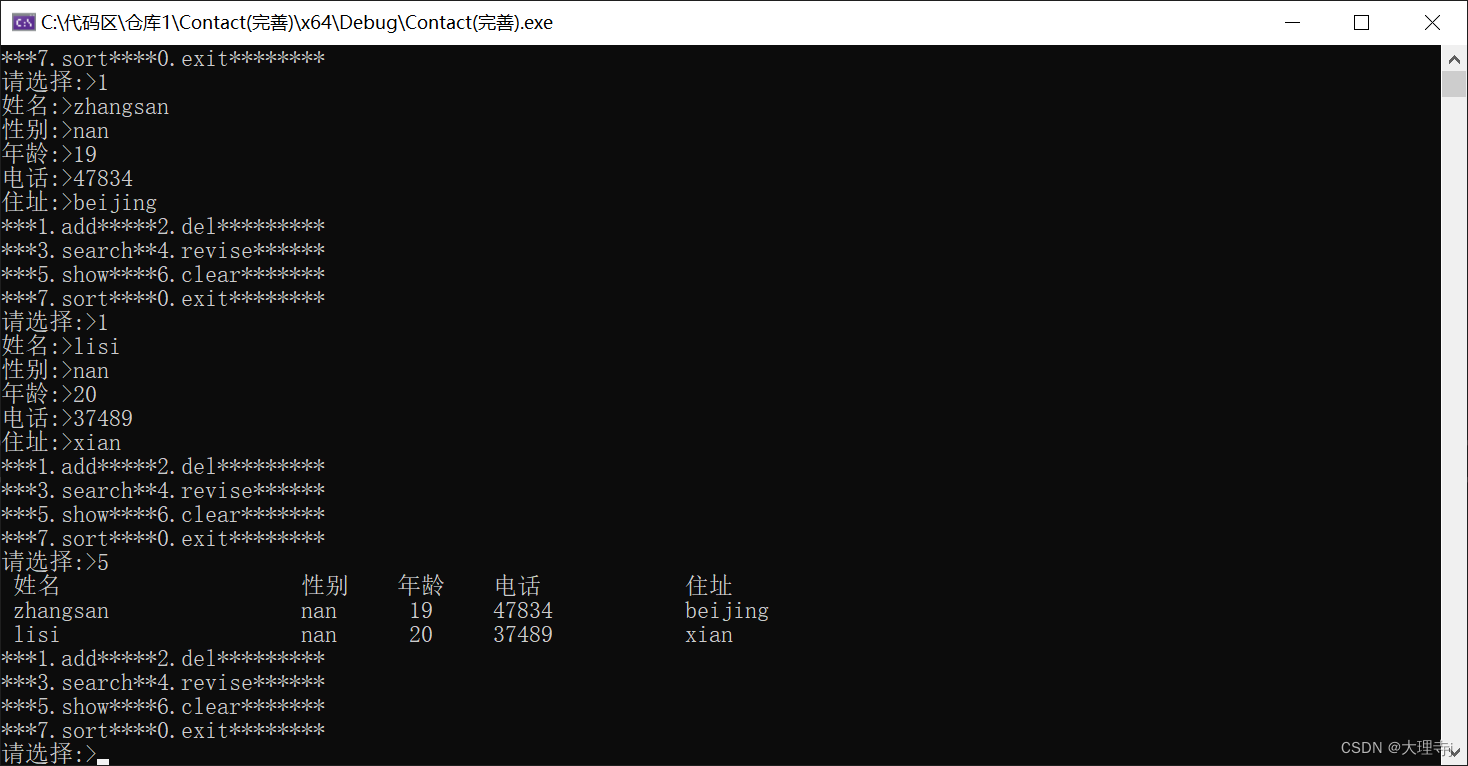Close the Contact console window
Viewport: 1468px width, 766px height.
pos(1432,22)
